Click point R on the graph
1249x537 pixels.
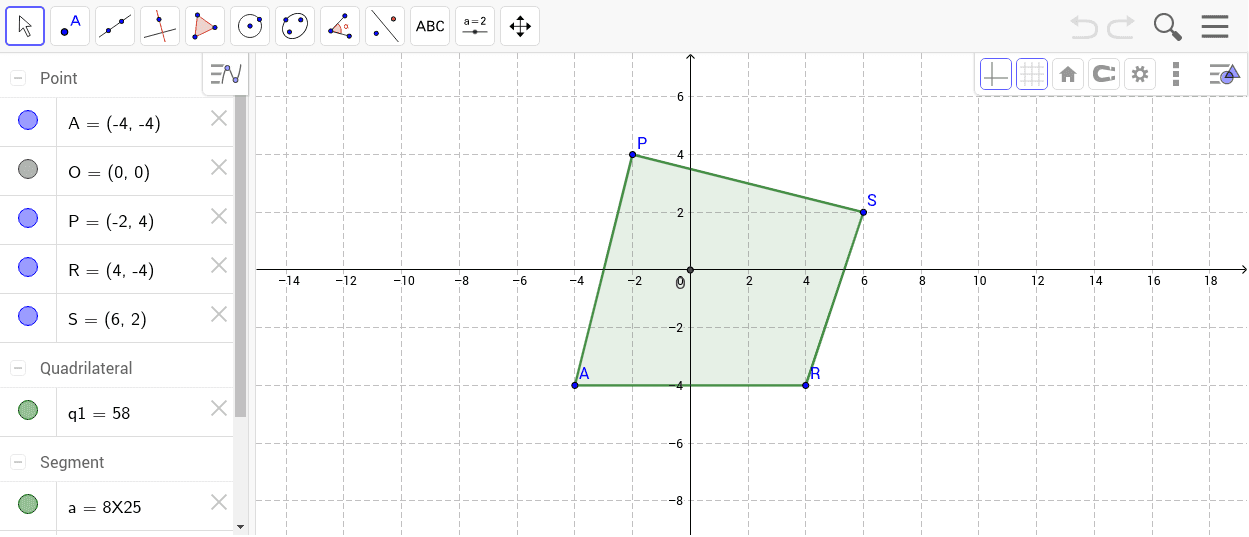(805, 385)
